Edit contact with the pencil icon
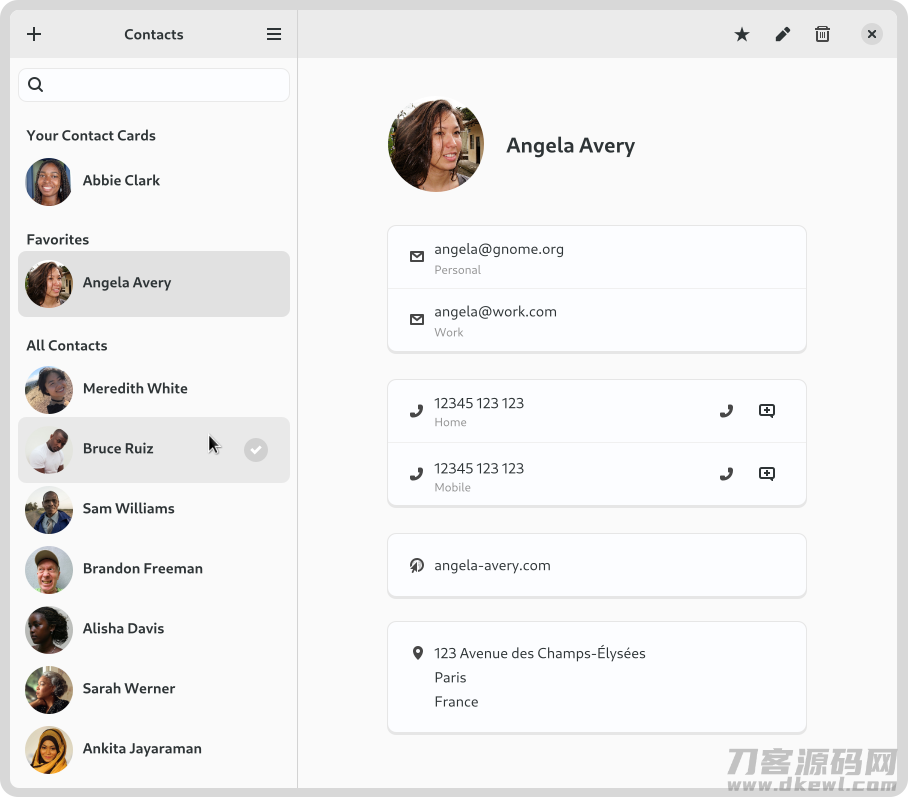 tap(782, 34)
